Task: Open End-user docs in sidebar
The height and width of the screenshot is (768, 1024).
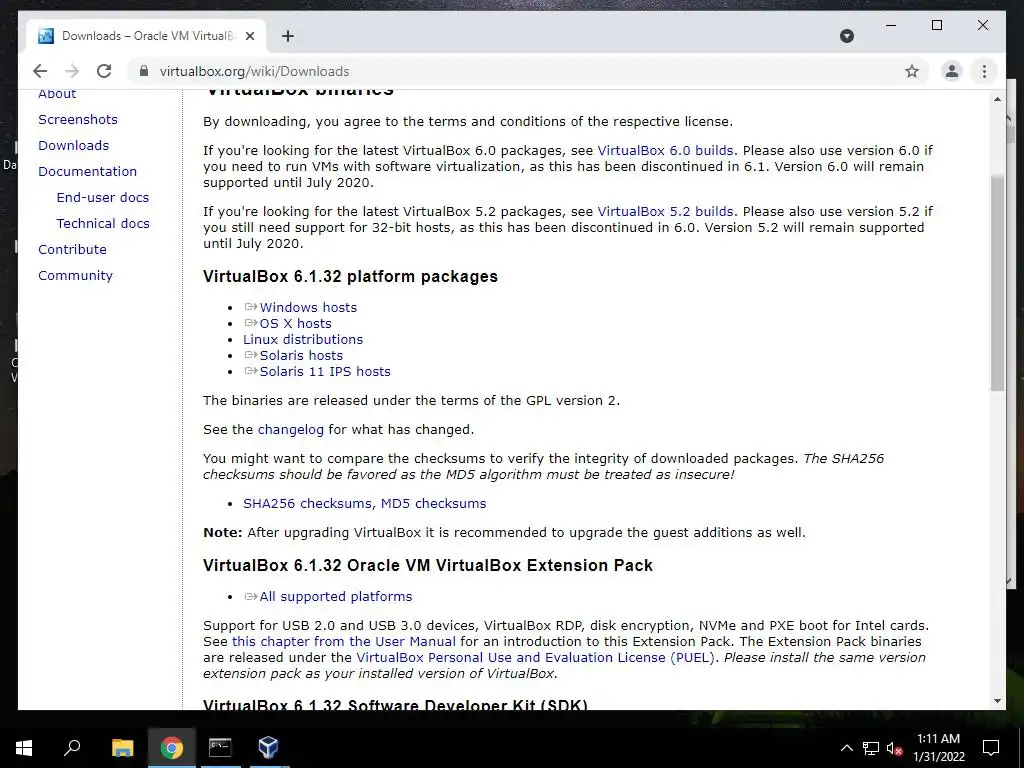Action: 103,197
